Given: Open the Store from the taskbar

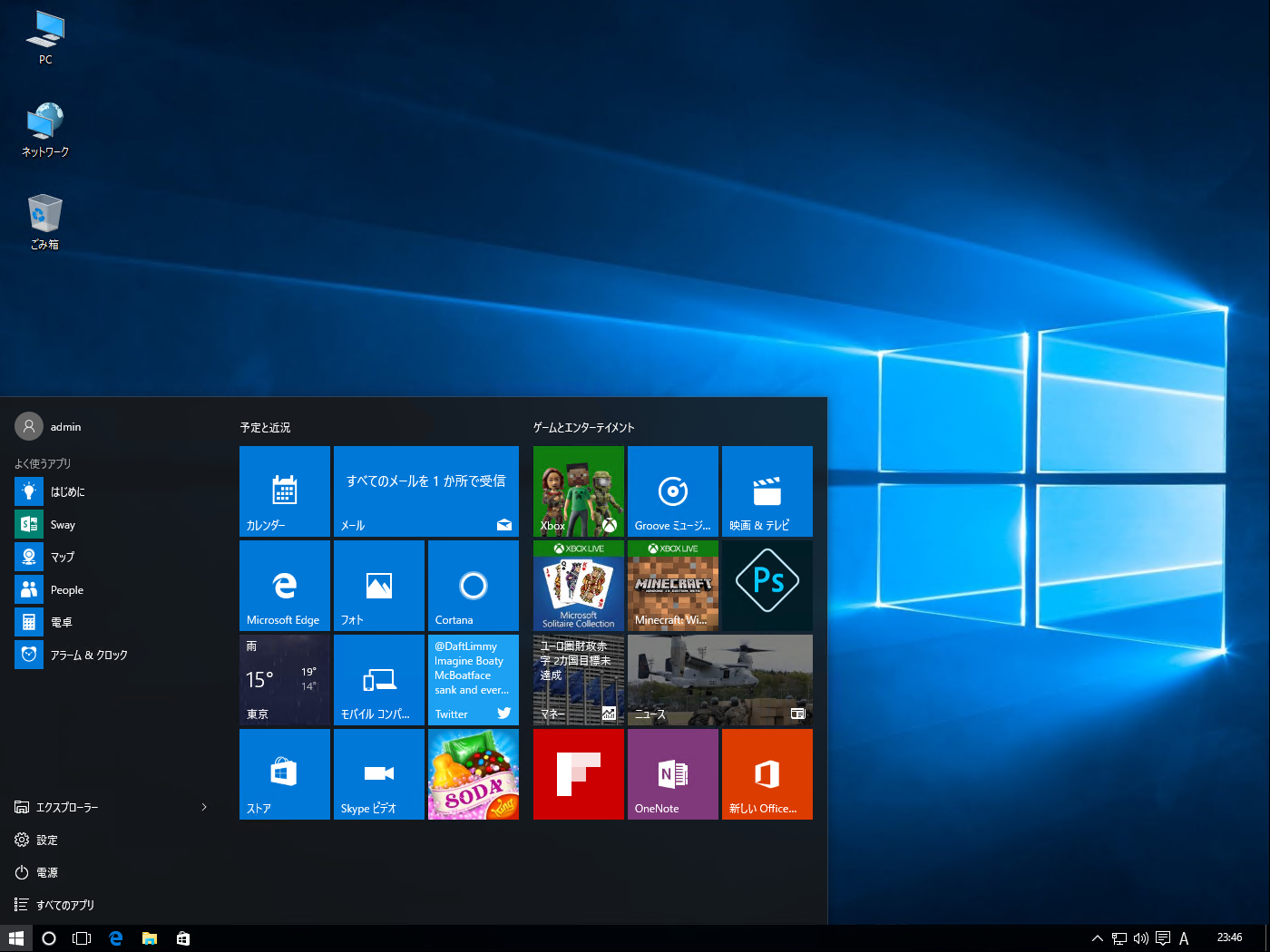Looking at the screenshot, I should (x=182, y=937).
